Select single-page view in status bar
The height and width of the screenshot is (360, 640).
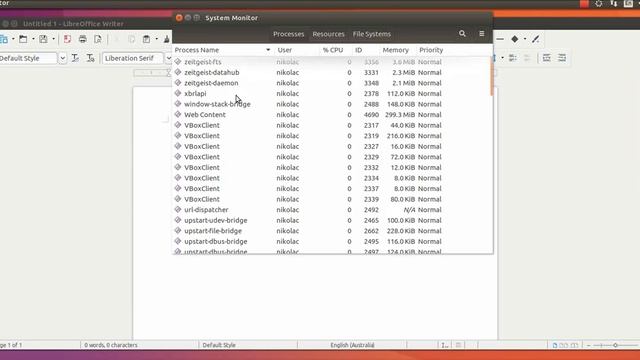pyautogui.click(x=555, y=345)
